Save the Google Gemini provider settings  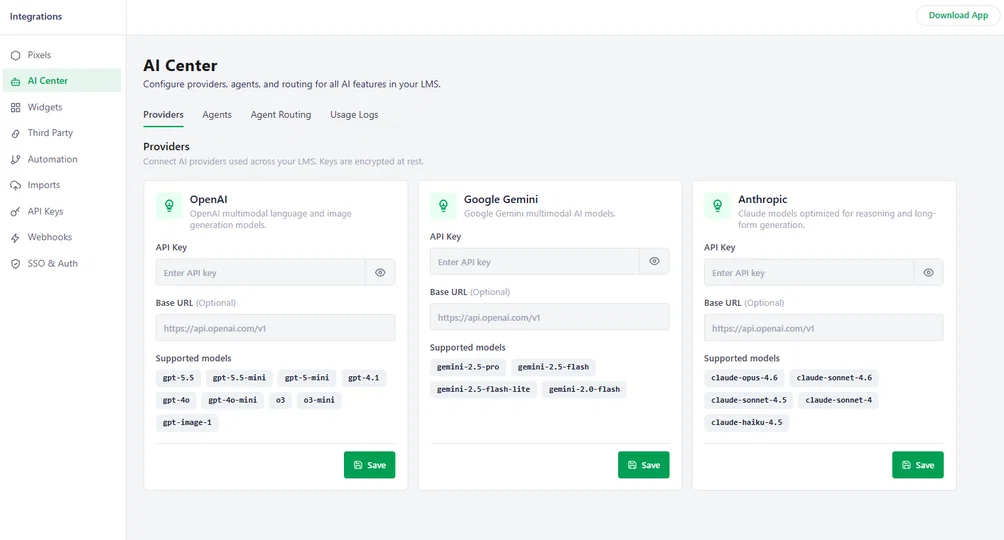pyautogui.click(x=644, y=465)
